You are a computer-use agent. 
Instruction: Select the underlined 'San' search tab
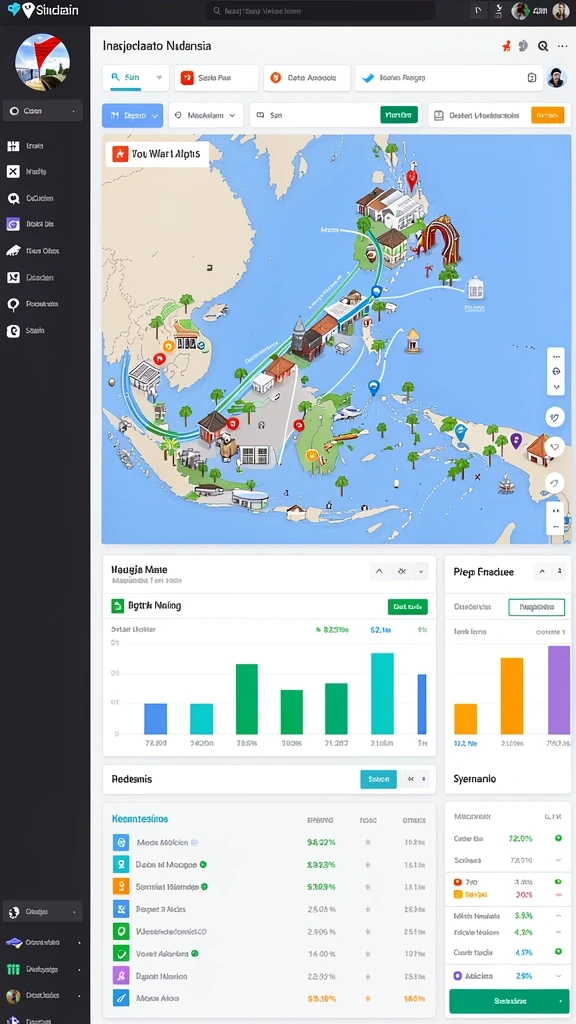pos(136,78)
